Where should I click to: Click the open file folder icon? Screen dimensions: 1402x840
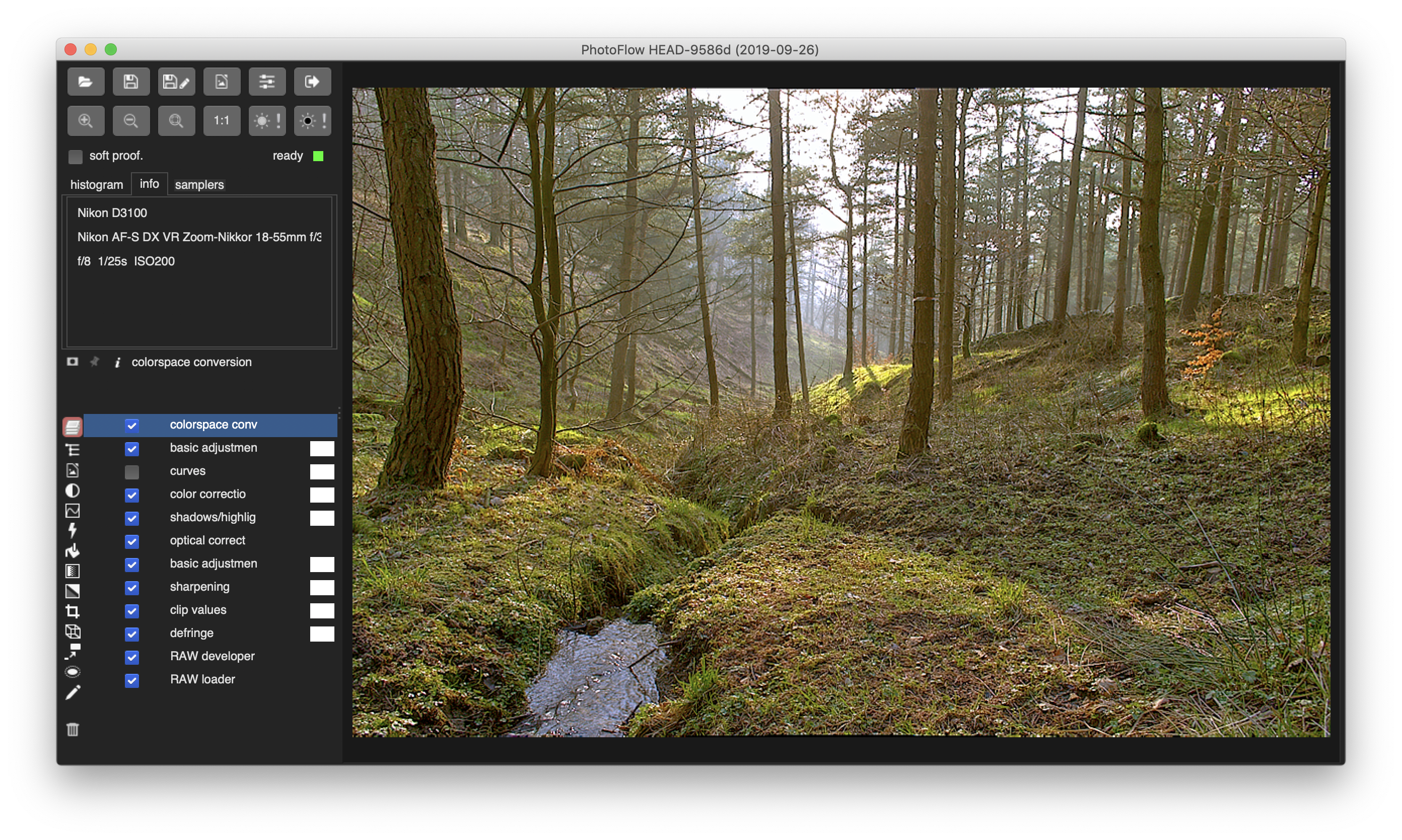[x=86, y=82]
